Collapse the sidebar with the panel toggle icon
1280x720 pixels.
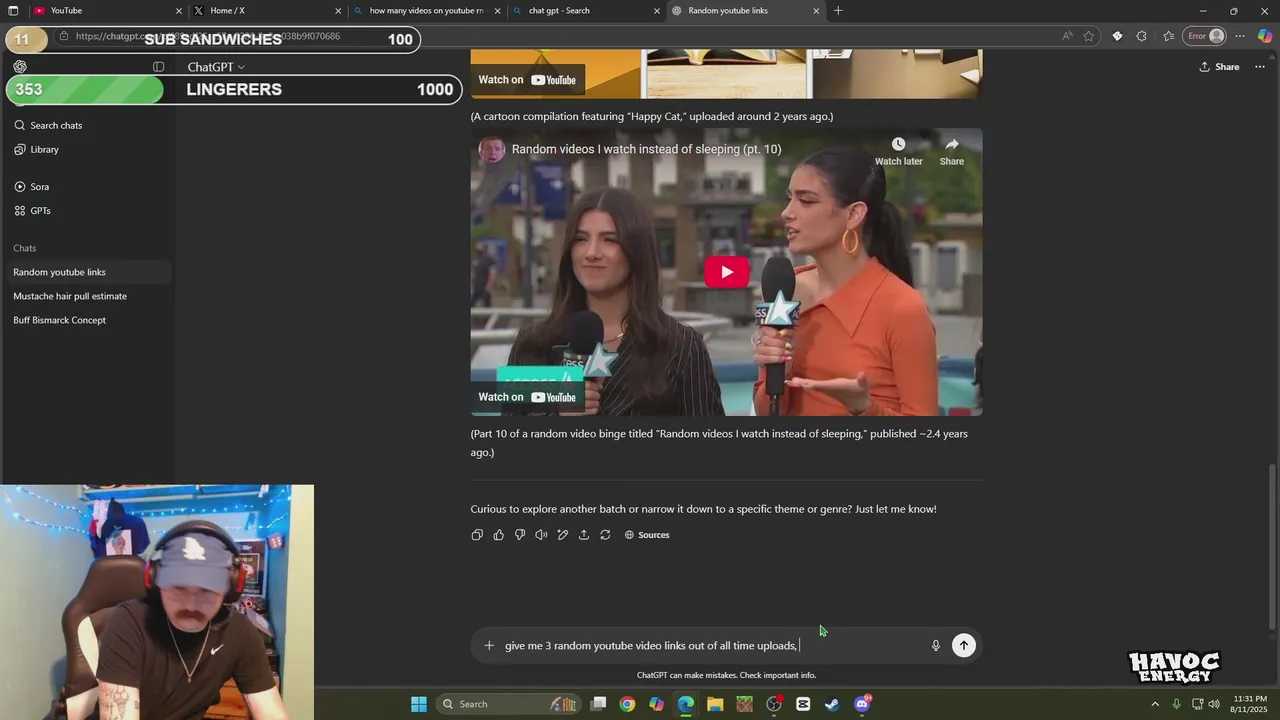tap(158, 67)
